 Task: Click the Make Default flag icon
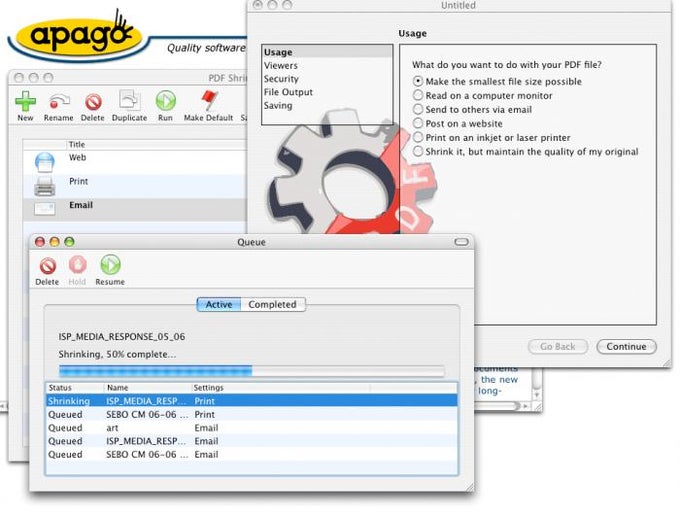(209, 101)
